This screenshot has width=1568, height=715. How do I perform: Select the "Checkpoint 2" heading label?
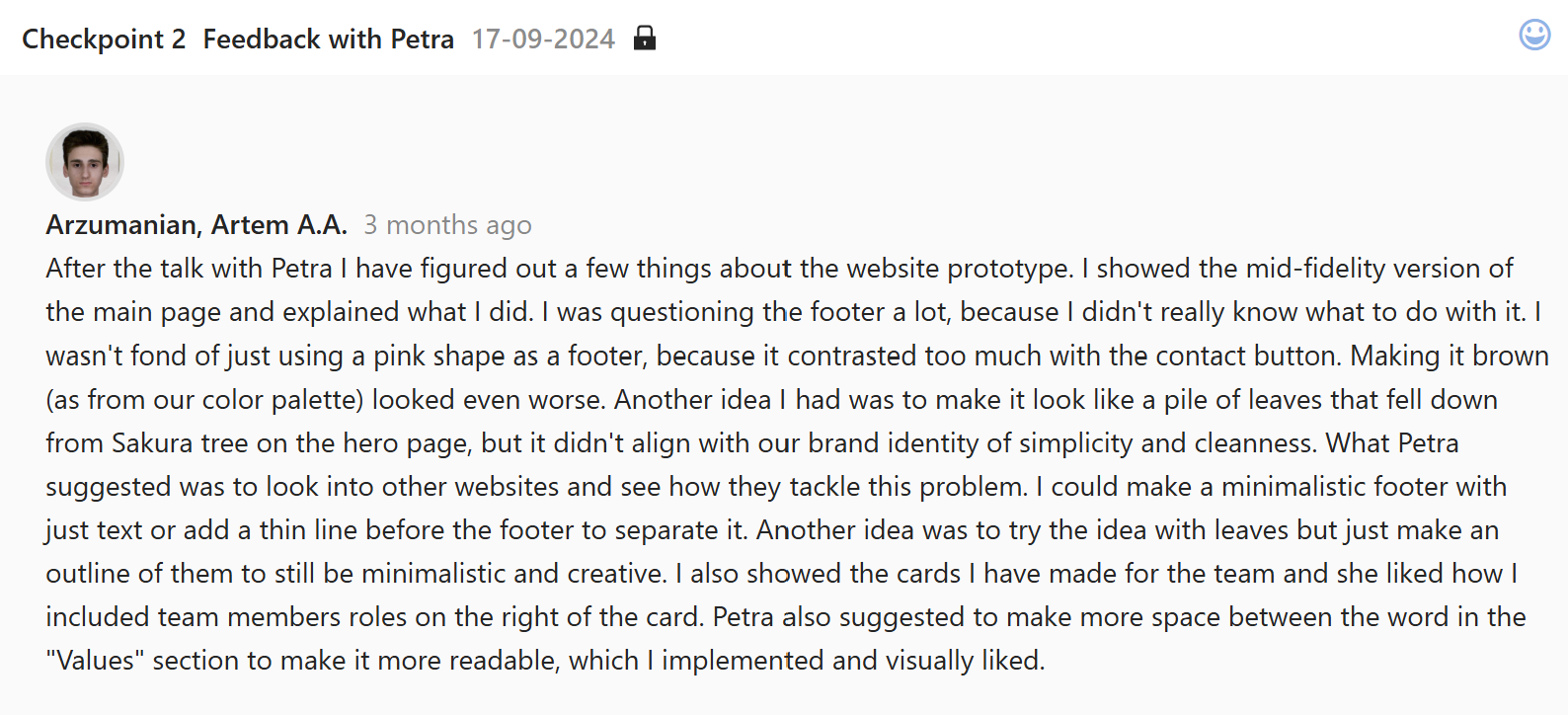click(104, 39)
